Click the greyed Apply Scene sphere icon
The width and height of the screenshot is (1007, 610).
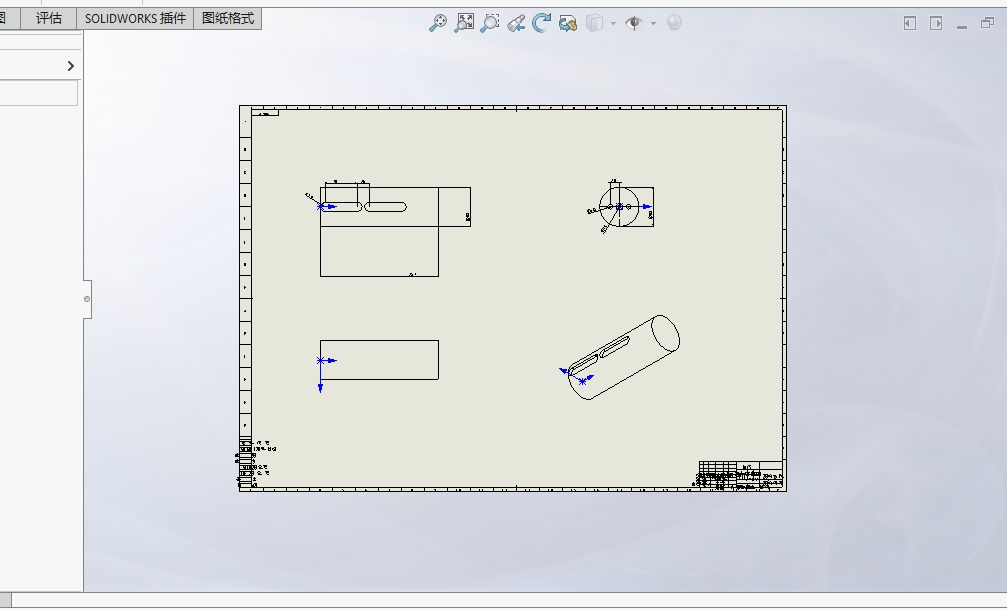674,23
